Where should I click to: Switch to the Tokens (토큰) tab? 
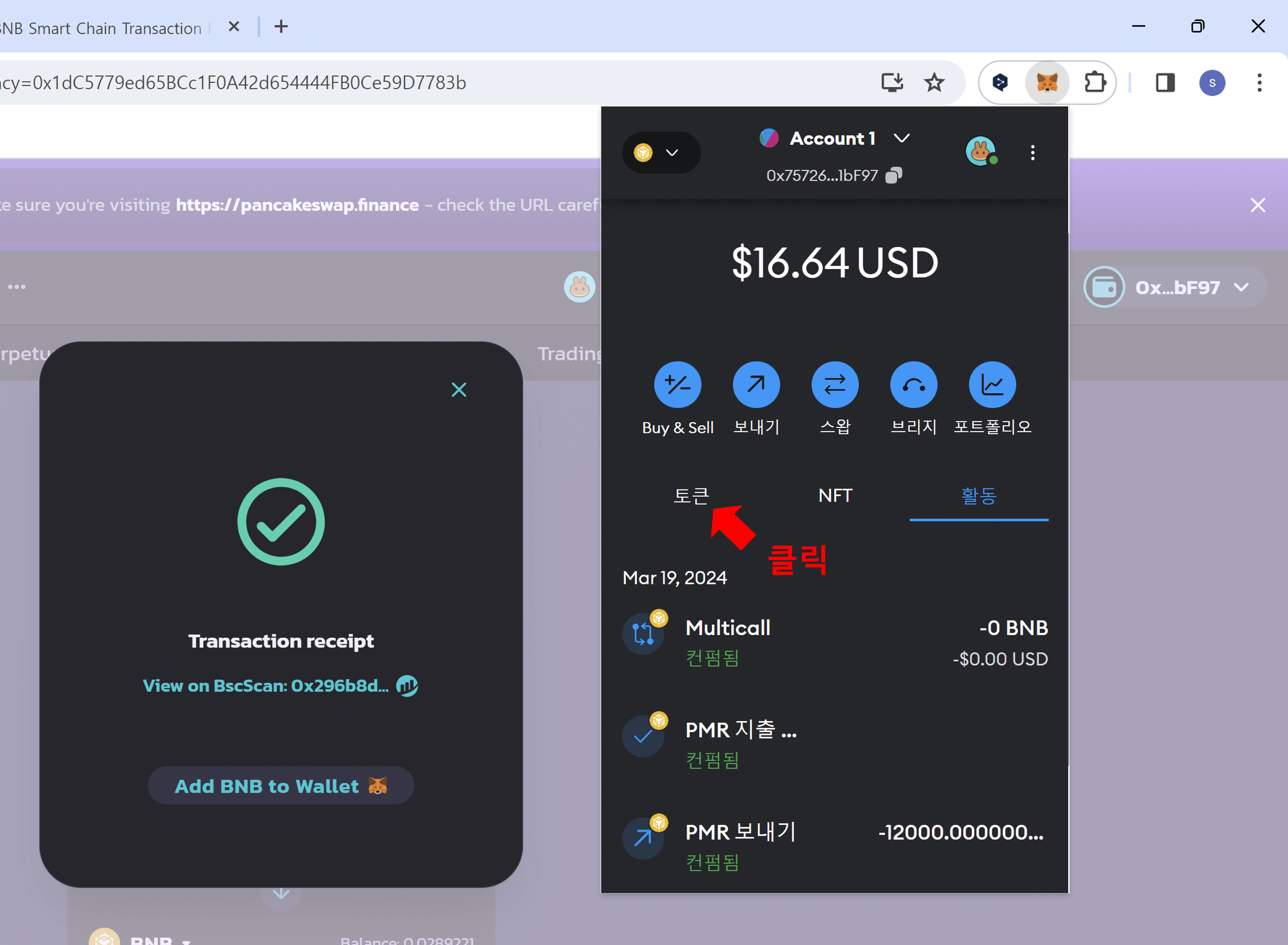coord(691,495)
